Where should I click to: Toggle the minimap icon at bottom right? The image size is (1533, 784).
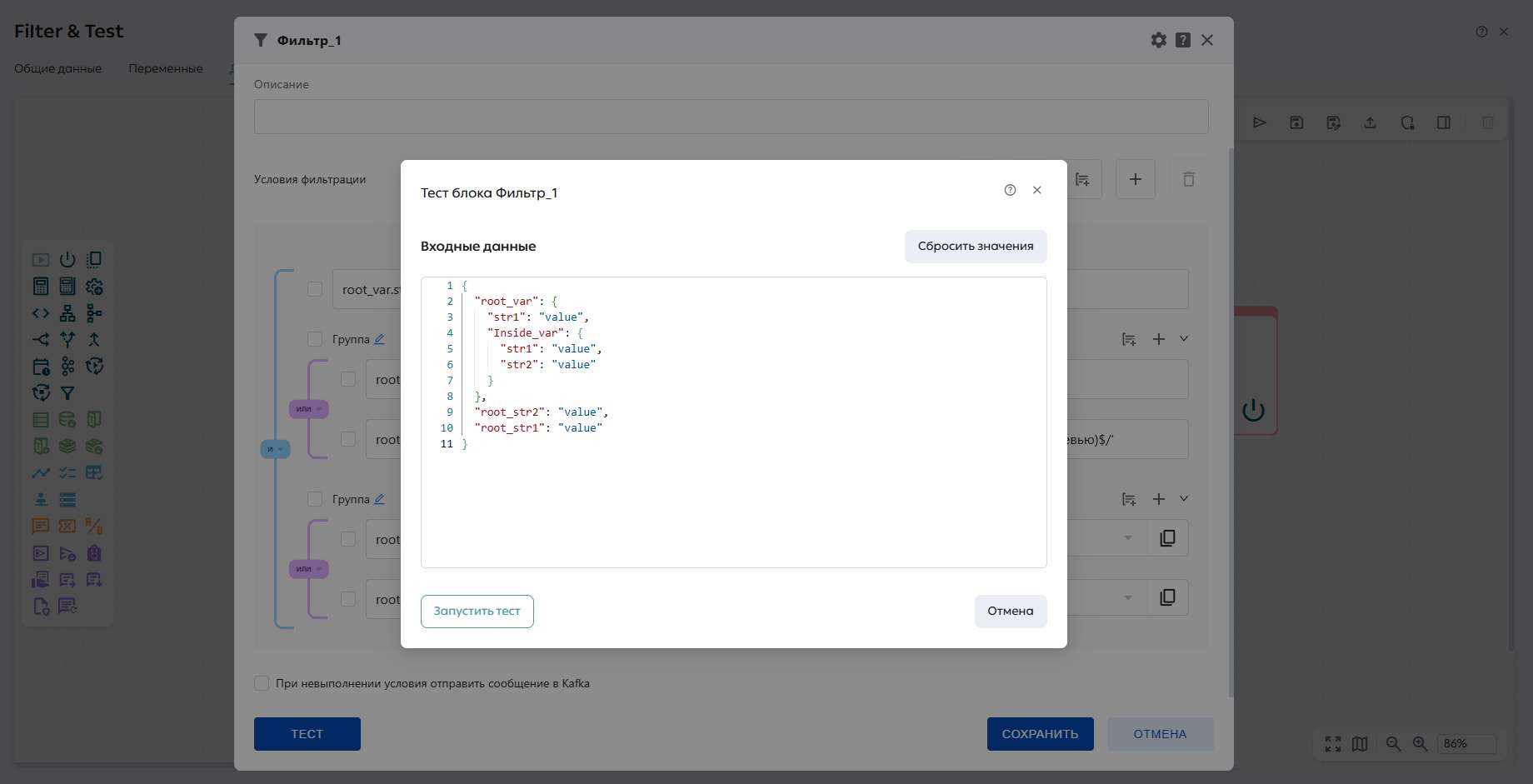pos(1360,744)
